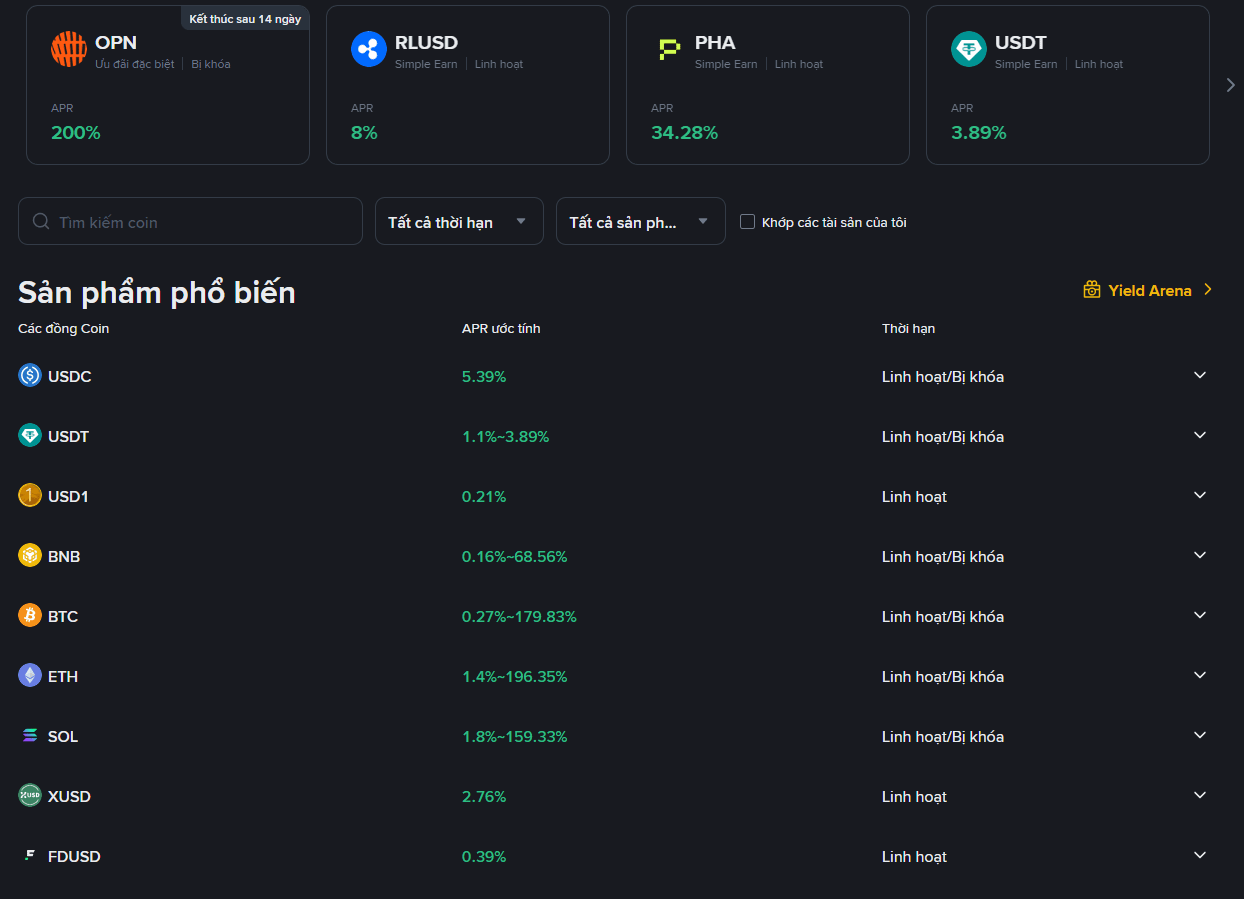Click the 0.27%~179.83% APR value
Screen dimensions: 1244x899
click(x=519, y=616)
